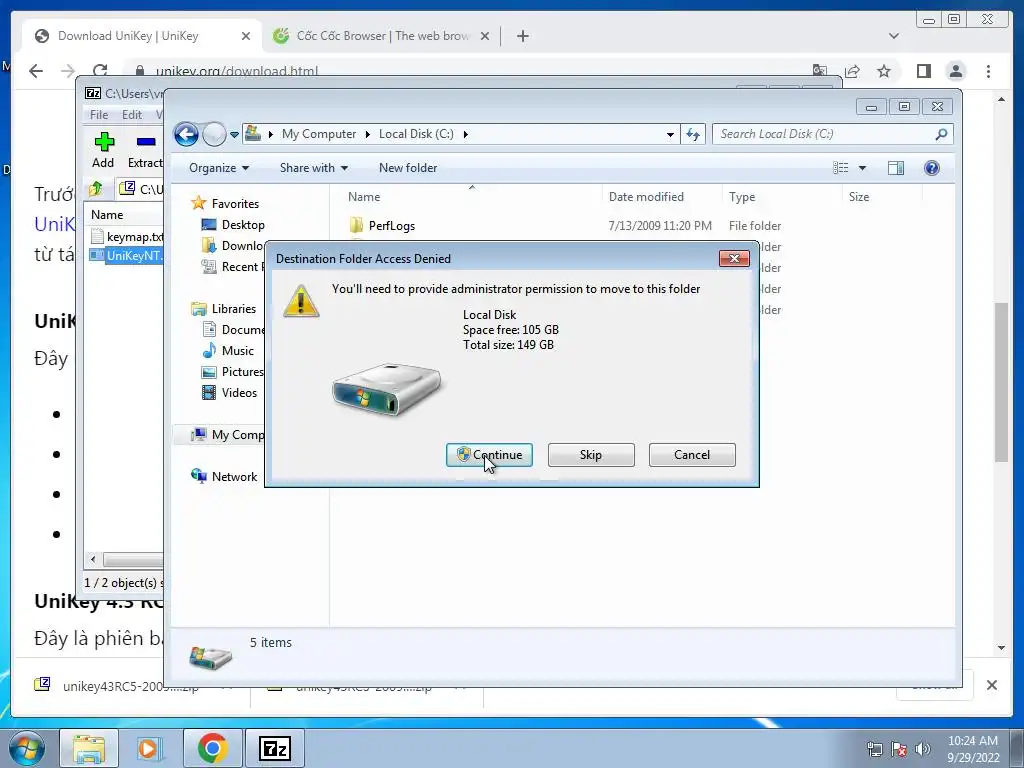Open the 7-Zip File menu
The height and width of the screenshot is (768, 1024).
pyautogui.click(x=99, y=115)
